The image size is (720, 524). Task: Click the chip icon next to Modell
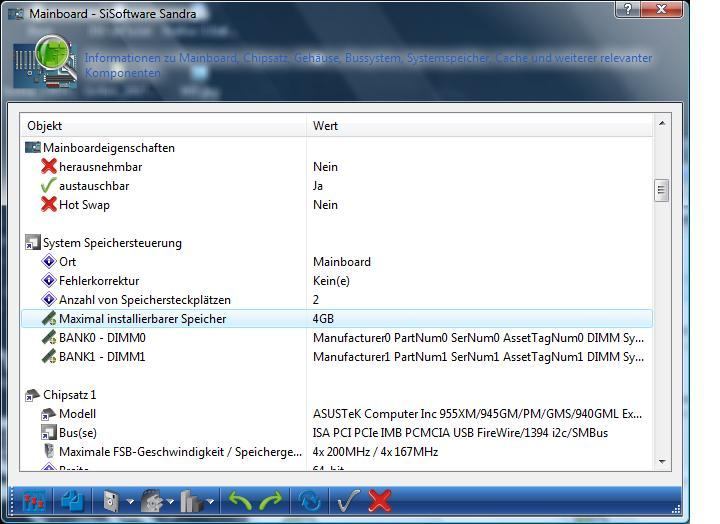(x=49, y=414)
